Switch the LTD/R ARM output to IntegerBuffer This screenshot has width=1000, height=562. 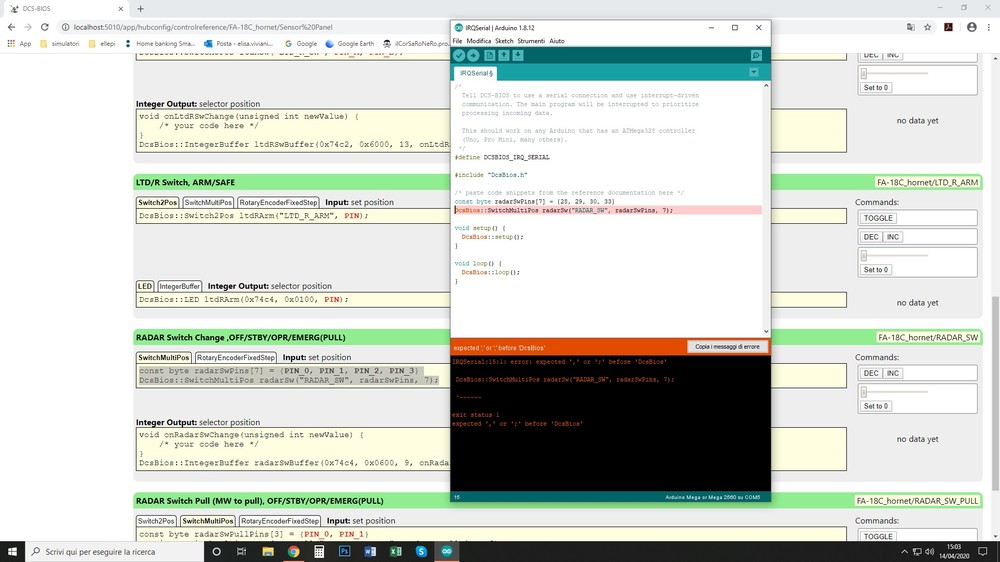[180, 286]
